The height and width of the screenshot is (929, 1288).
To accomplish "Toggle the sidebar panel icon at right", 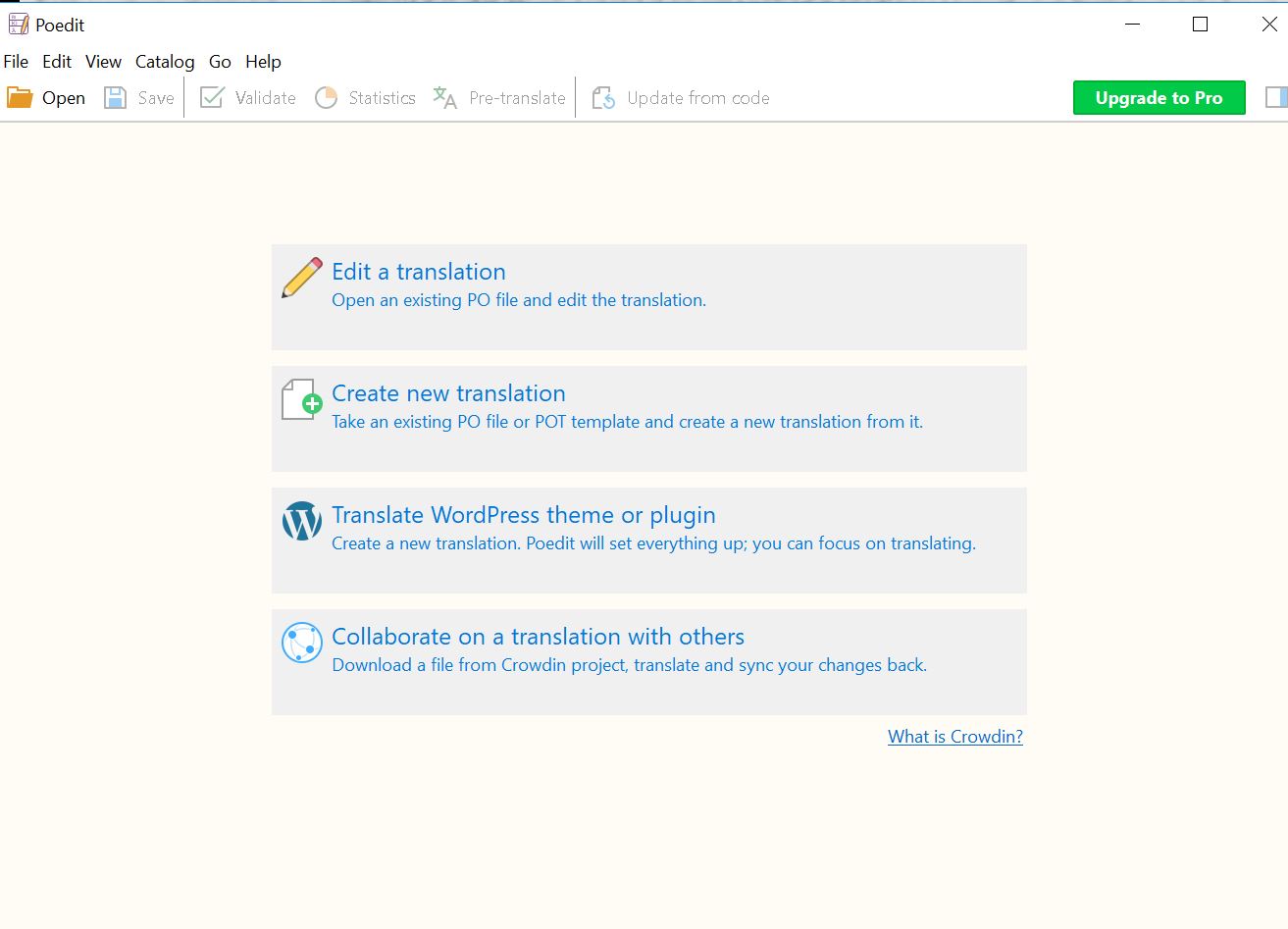I will click(x=1276, y=97).
